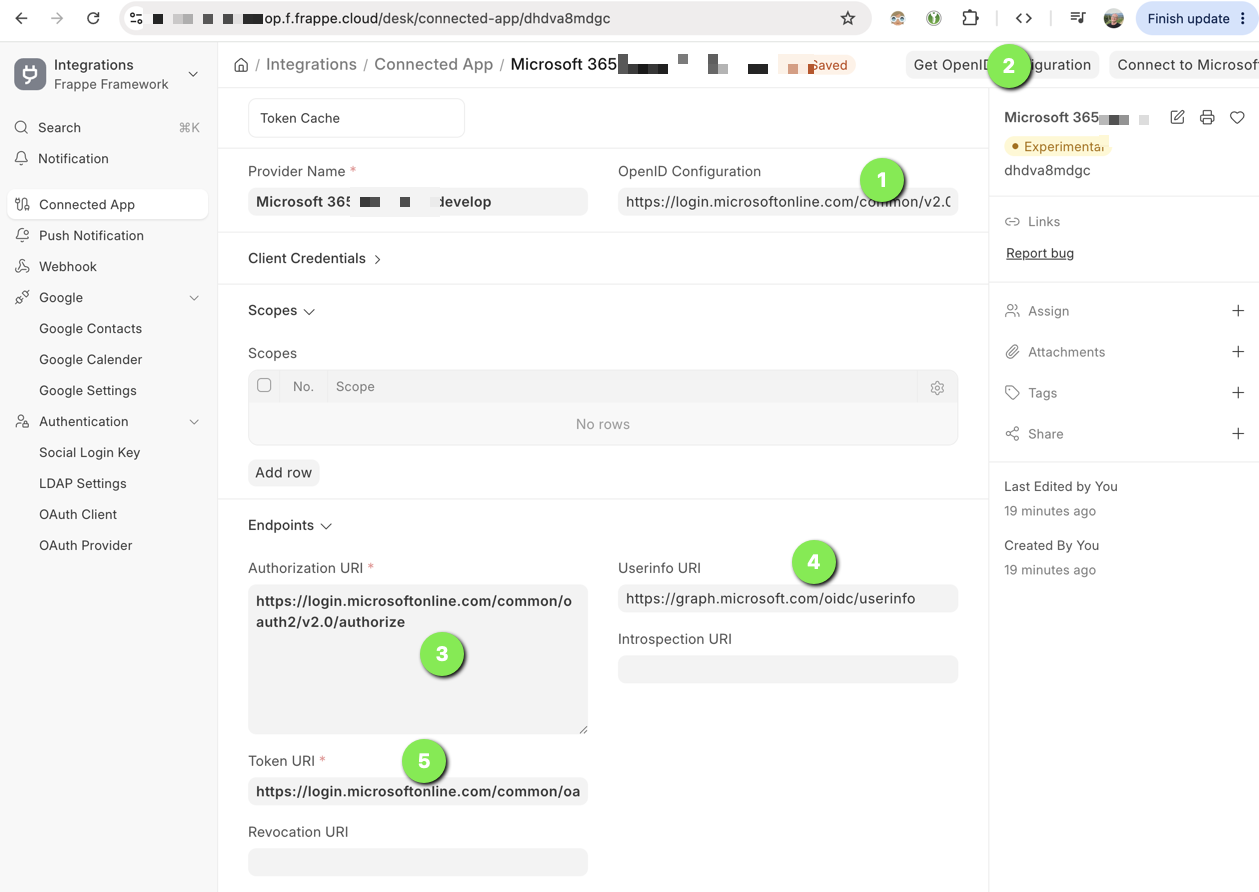Check the select-all checkbox in Scopes table
Viewport: 1259px width, 892px height.
pyautogui.click(x=264, y=385)
